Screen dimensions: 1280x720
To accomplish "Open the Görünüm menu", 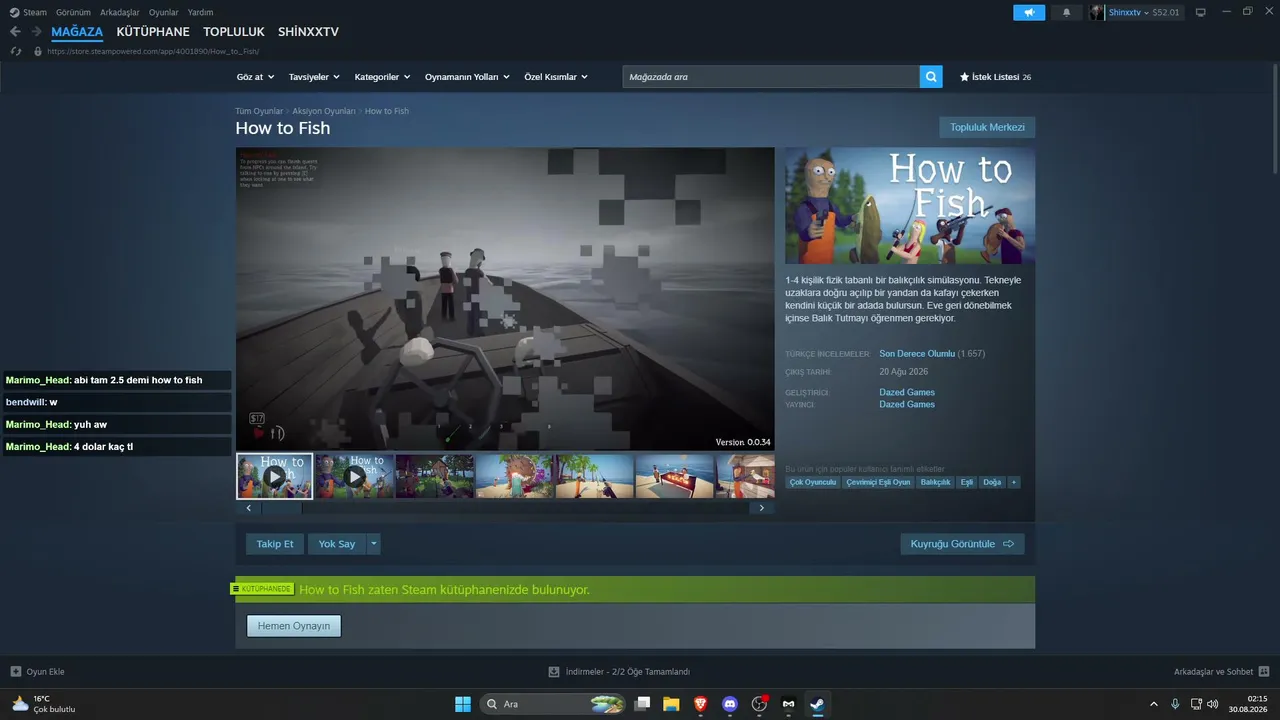I will tap(73, 12).
